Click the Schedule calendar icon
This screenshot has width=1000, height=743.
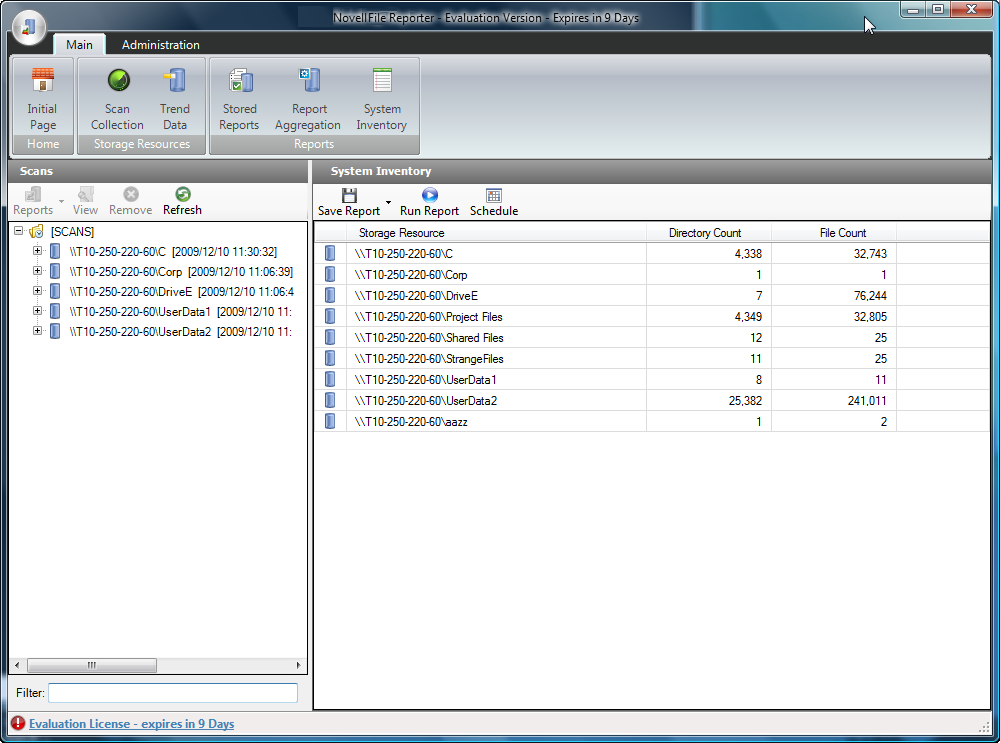click(494, 195)
